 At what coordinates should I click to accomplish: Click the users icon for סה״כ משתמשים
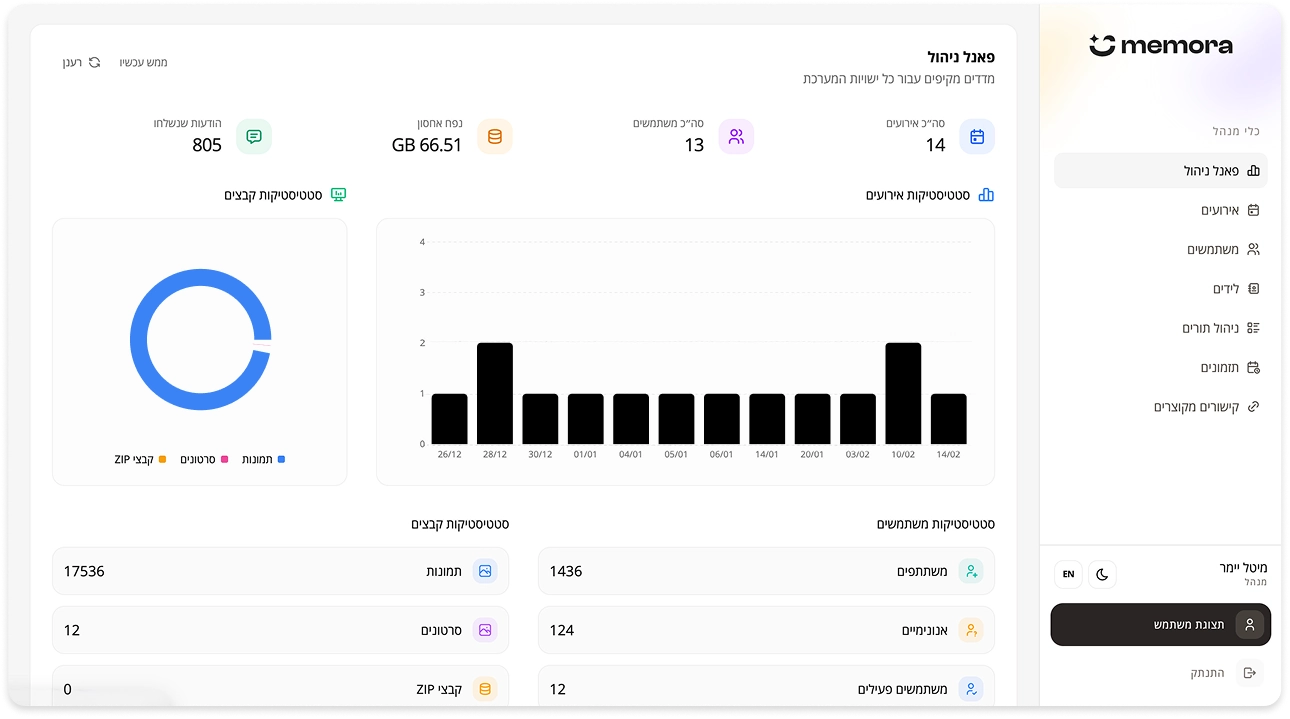tap(736, 137)
